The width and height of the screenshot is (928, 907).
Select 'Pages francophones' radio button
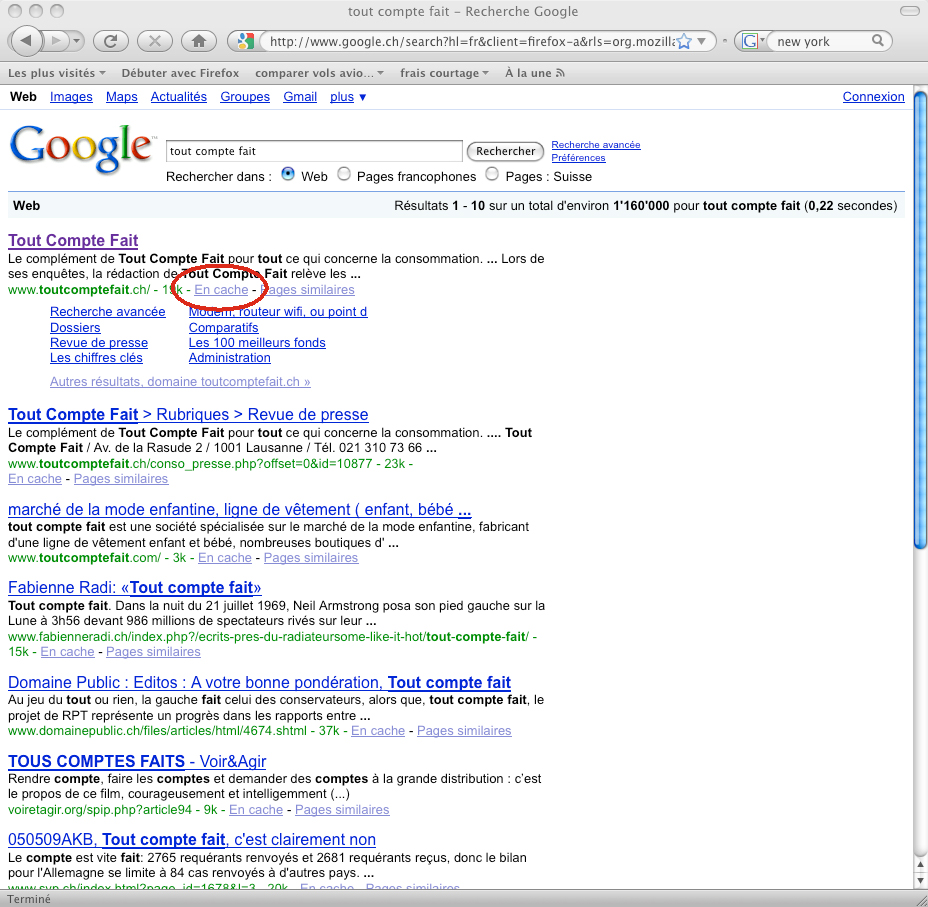[344, 174]
